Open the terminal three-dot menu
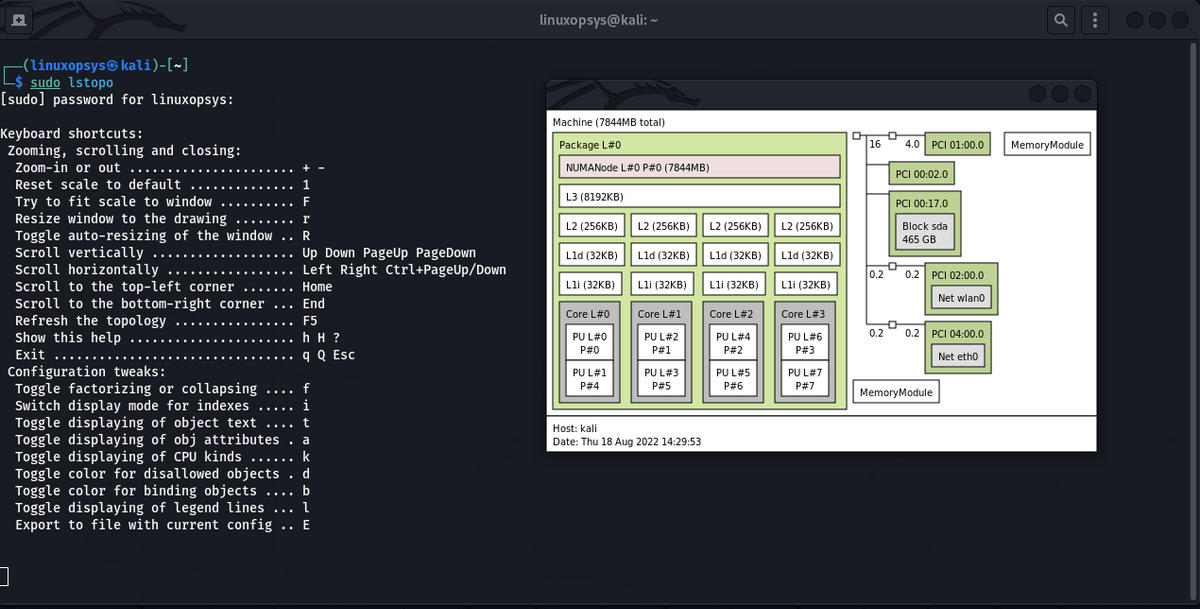1200x609 pixels. (1095, 20)
